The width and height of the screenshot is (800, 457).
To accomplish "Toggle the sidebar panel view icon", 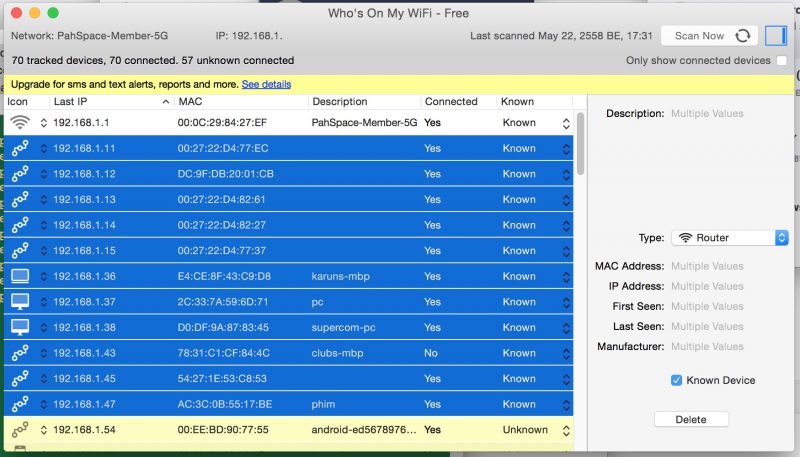I will [775, 35].
